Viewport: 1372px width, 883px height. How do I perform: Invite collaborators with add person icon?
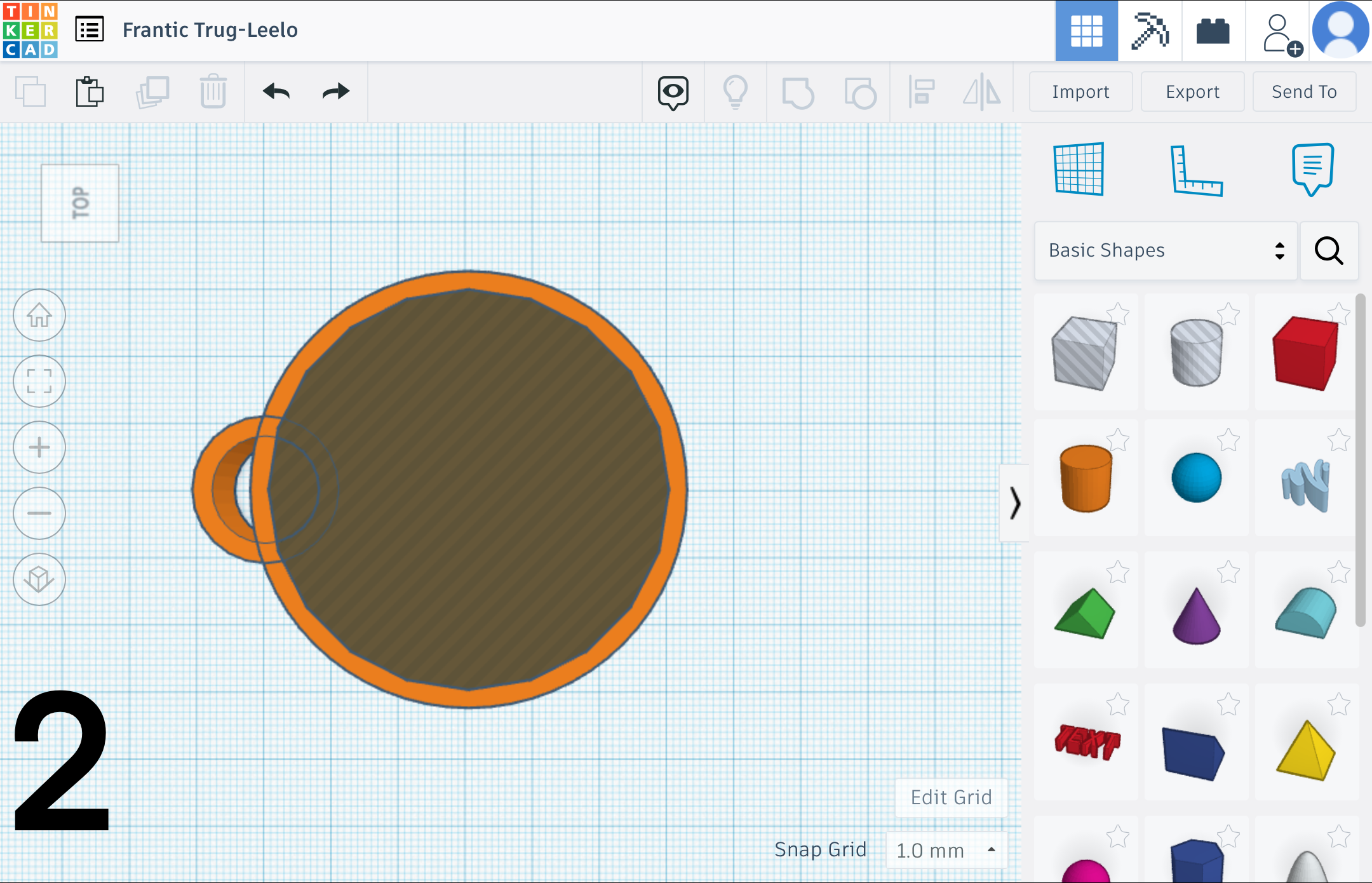pyautogui.click(x=1282, y=34)
